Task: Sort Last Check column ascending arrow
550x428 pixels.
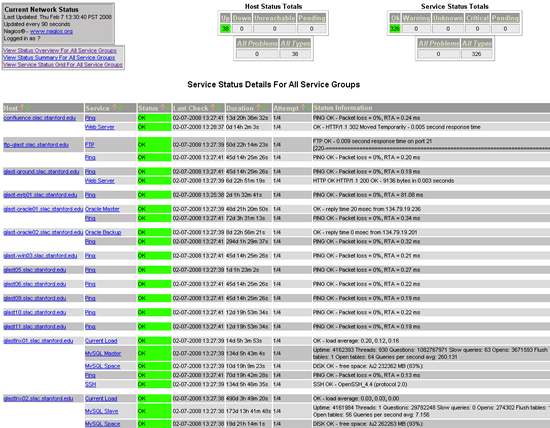Action: [213, 108]
